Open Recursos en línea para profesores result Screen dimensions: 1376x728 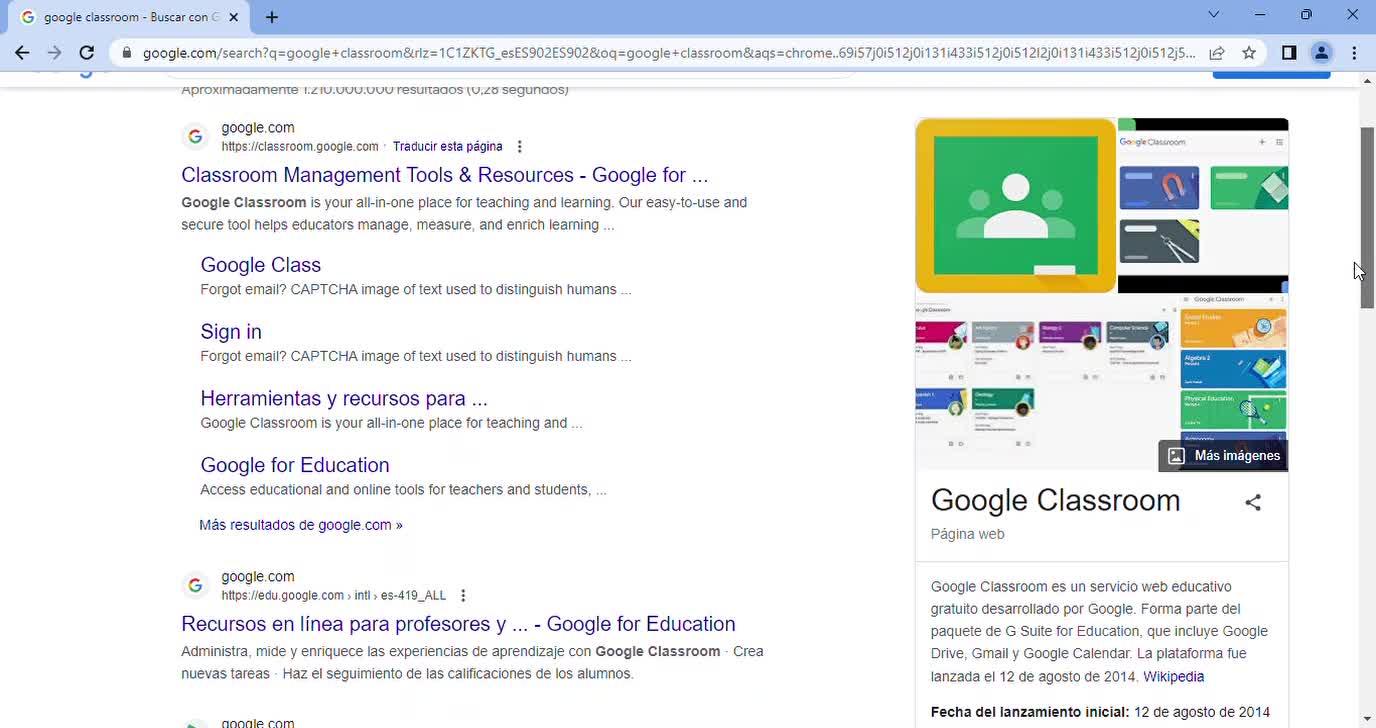[x=458, y=624]
